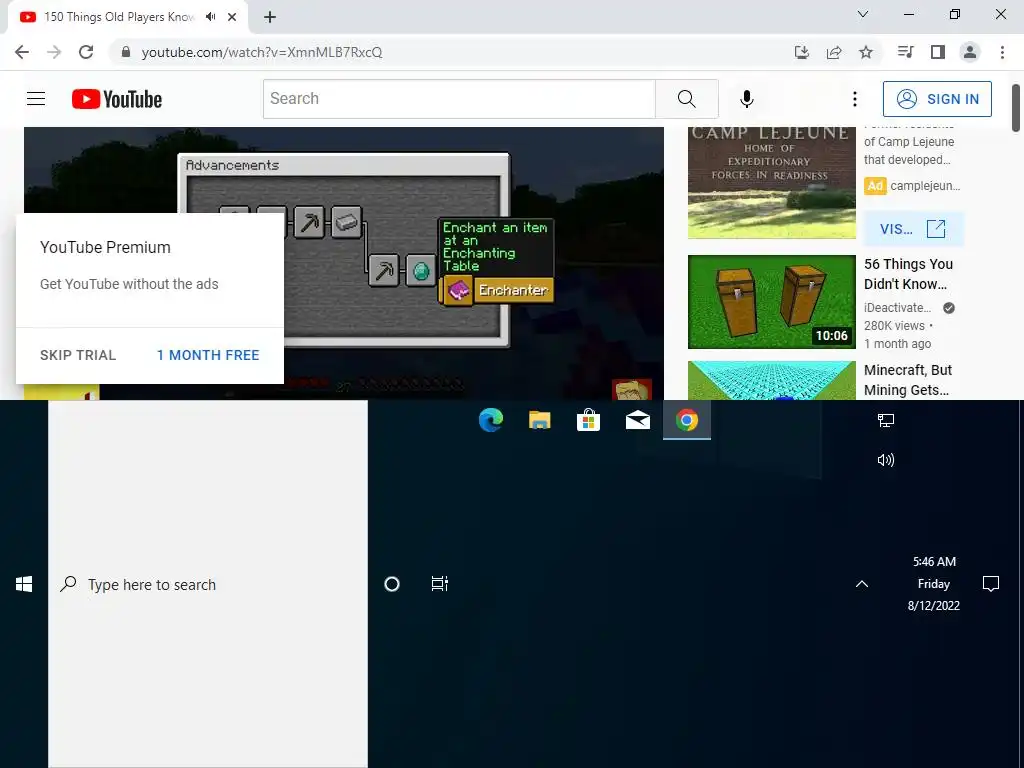Open YouTube settings three-dot menu
1024x768 pixels.
click(x=854, y=99)
